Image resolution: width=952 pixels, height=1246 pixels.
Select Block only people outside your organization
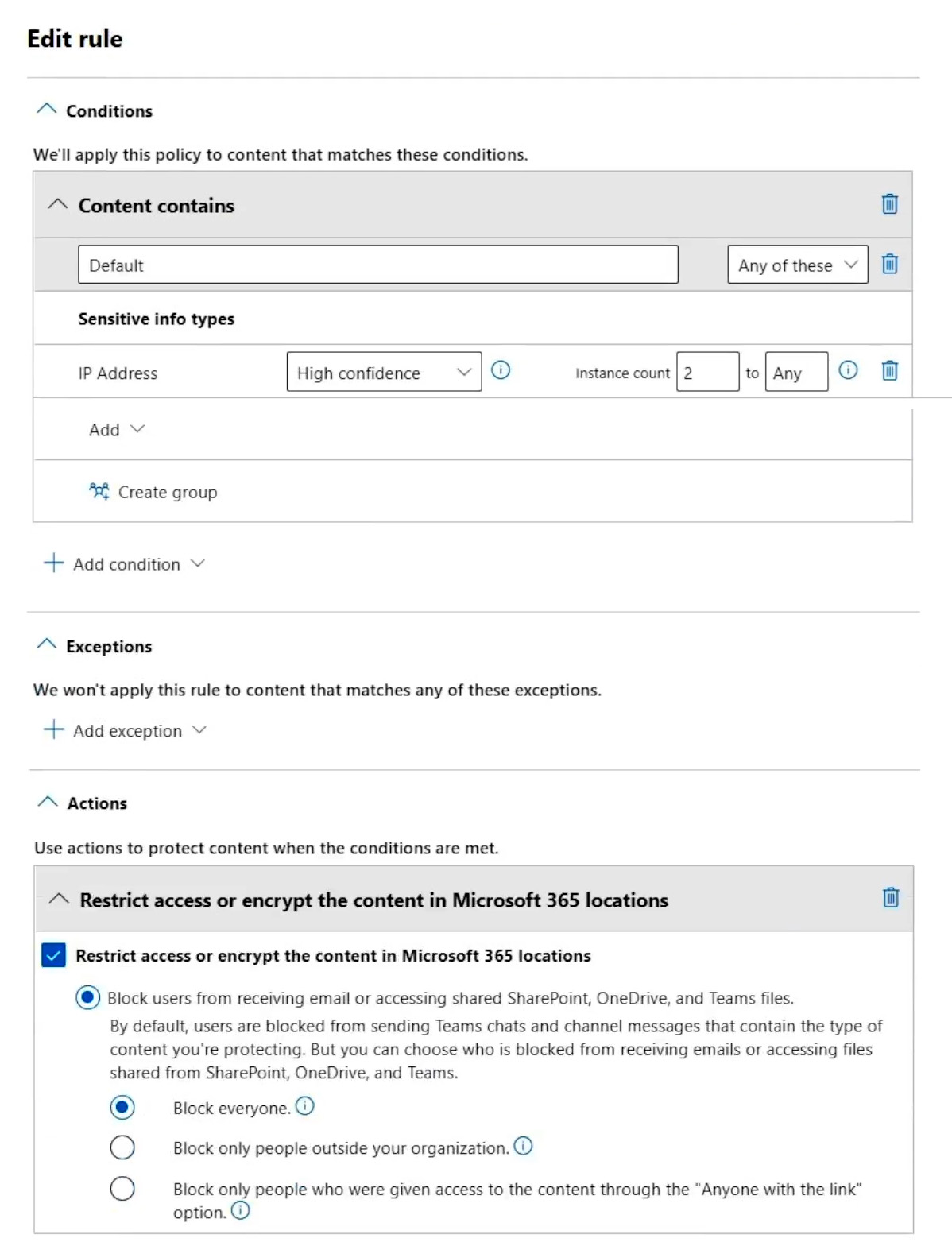[x=122, y=1147]
